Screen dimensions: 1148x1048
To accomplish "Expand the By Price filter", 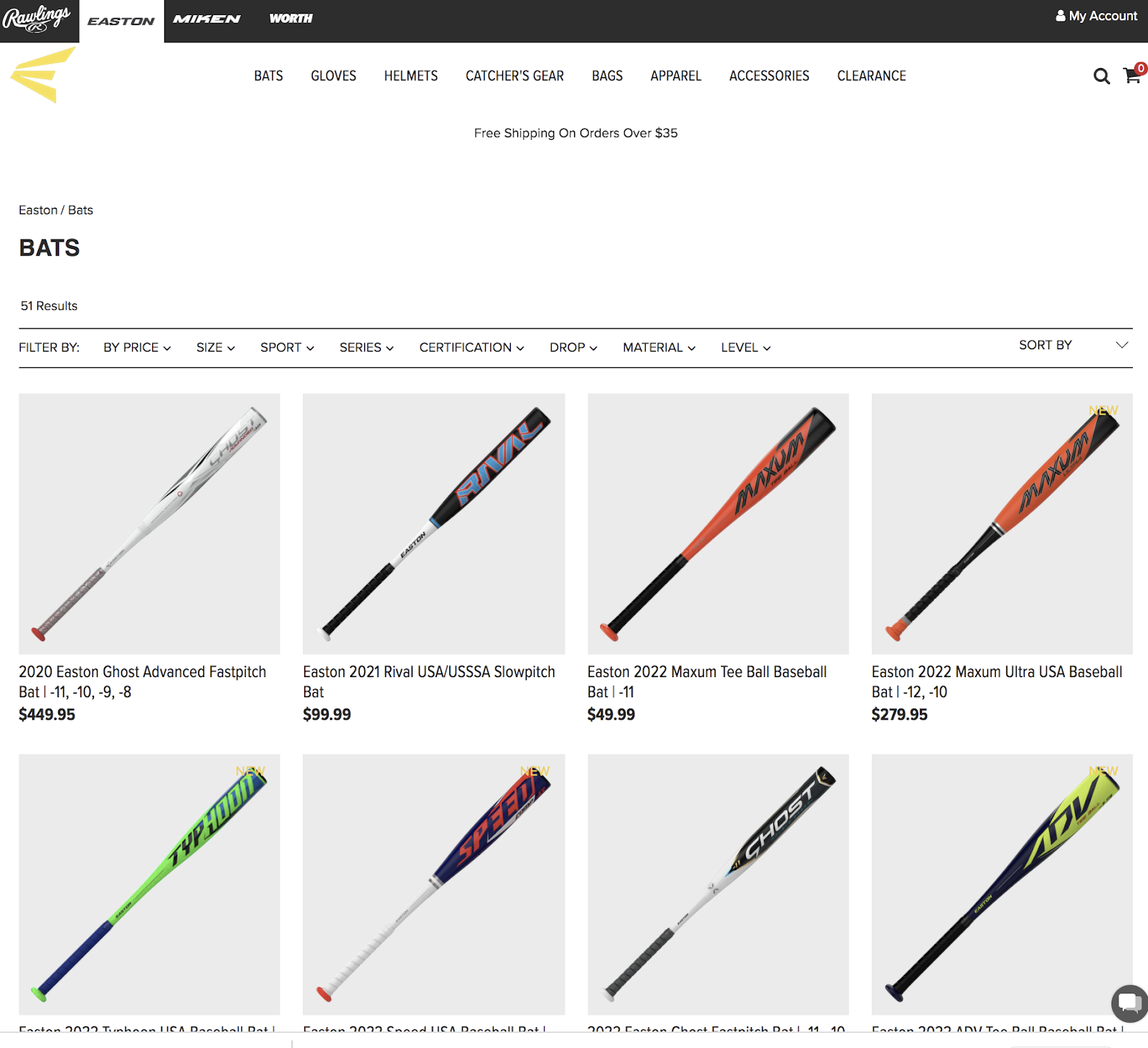I will click(137, 348).
